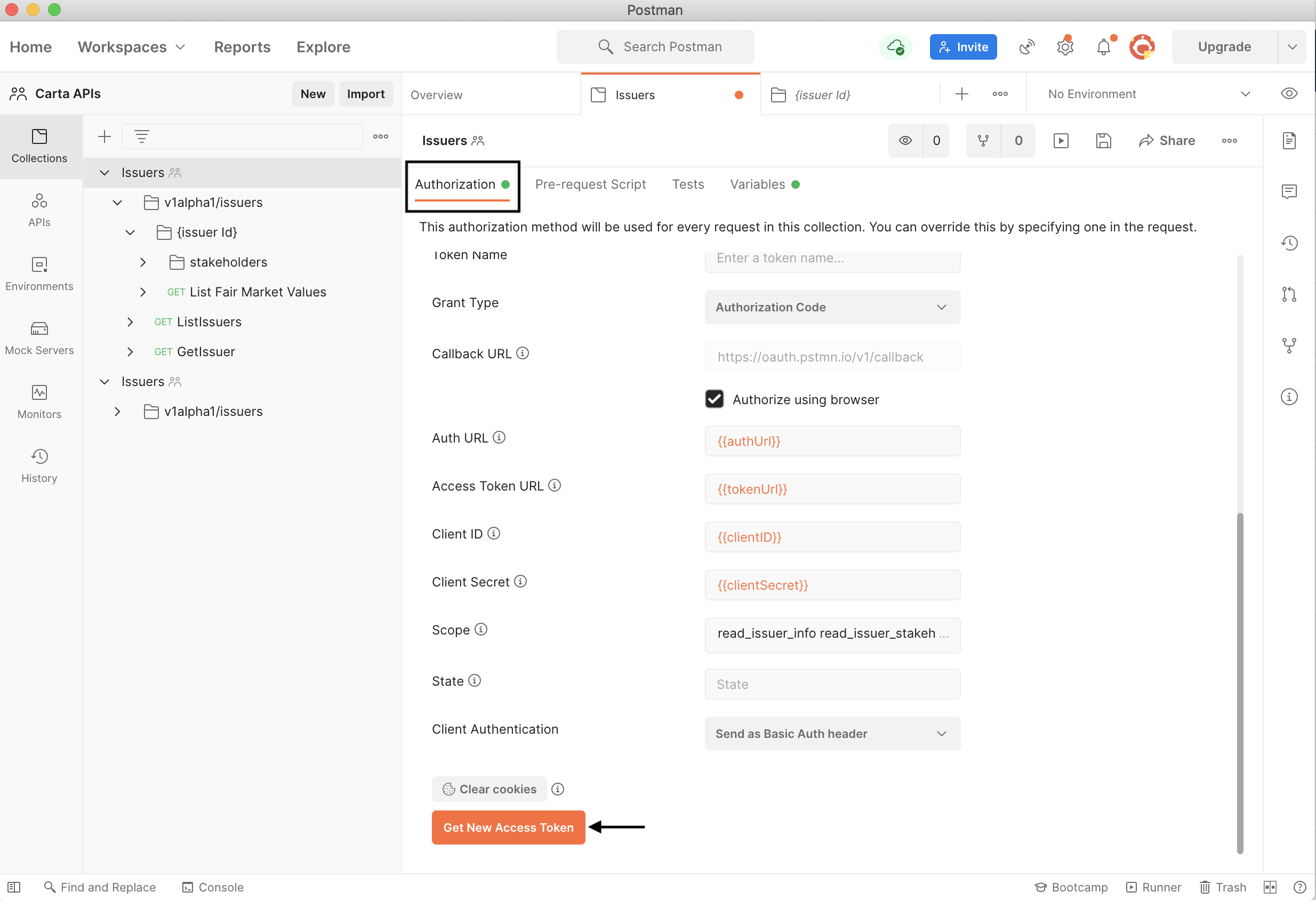The height and width of the screenshot is (900, 1316).
Task: Switch to the Pre-request Script tab
Action: 590,184
